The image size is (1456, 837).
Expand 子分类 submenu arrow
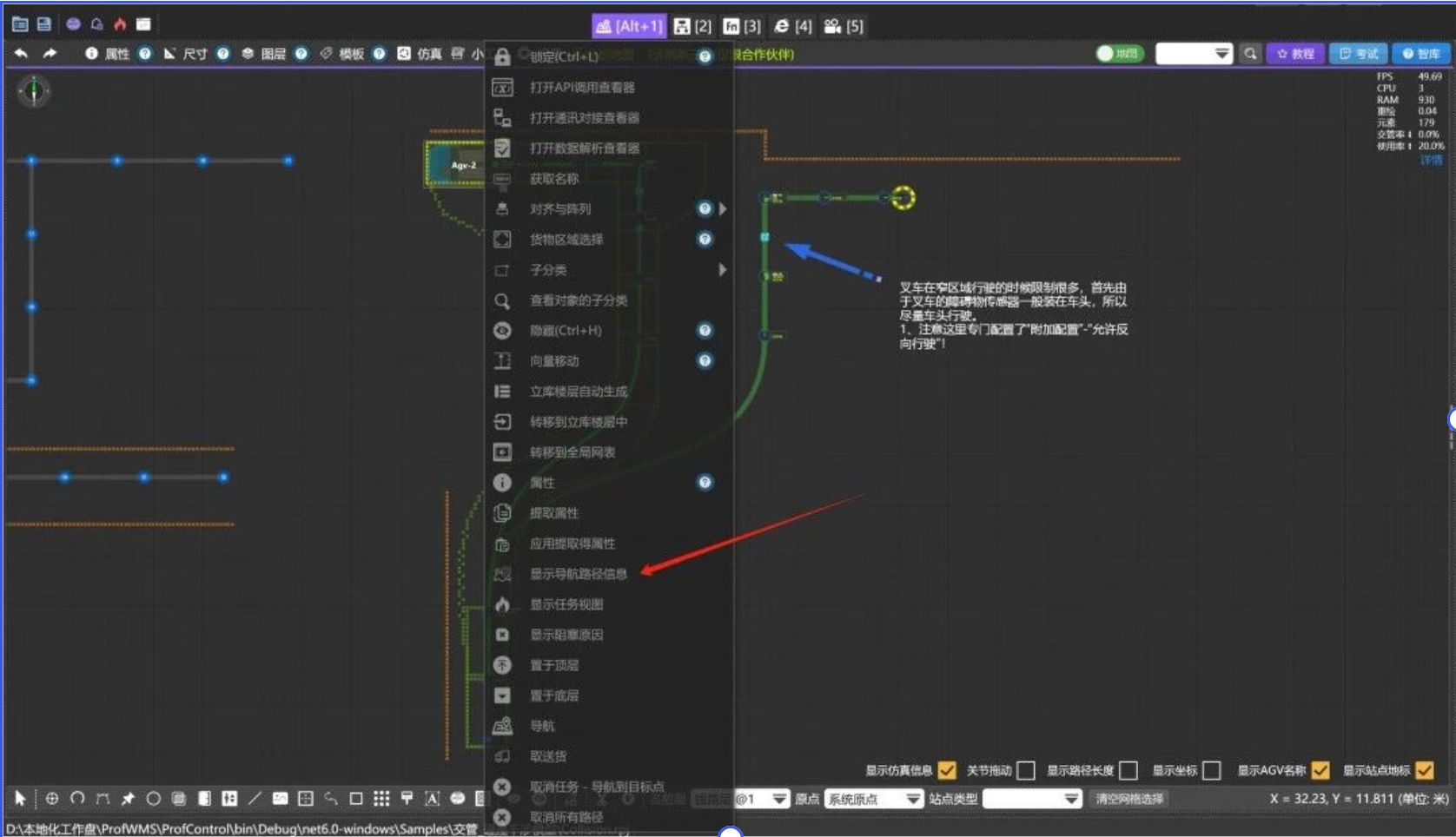(x=723, y=269)
